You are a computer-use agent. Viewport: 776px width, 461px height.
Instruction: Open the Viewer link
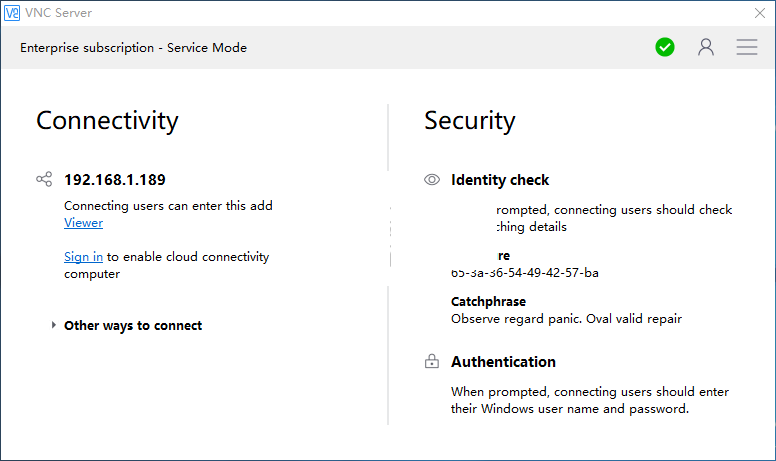click(x=84, y=223)
